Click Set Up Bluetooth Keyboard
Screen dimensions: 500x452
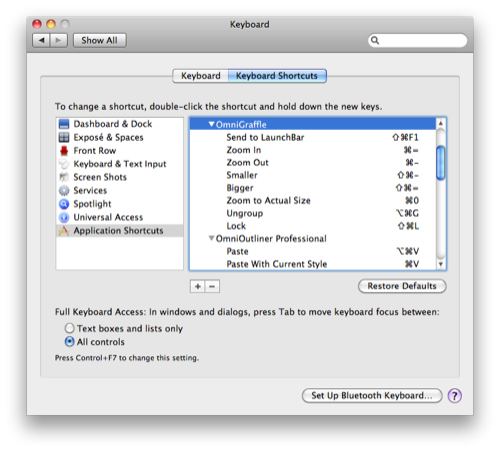[372, 396]
